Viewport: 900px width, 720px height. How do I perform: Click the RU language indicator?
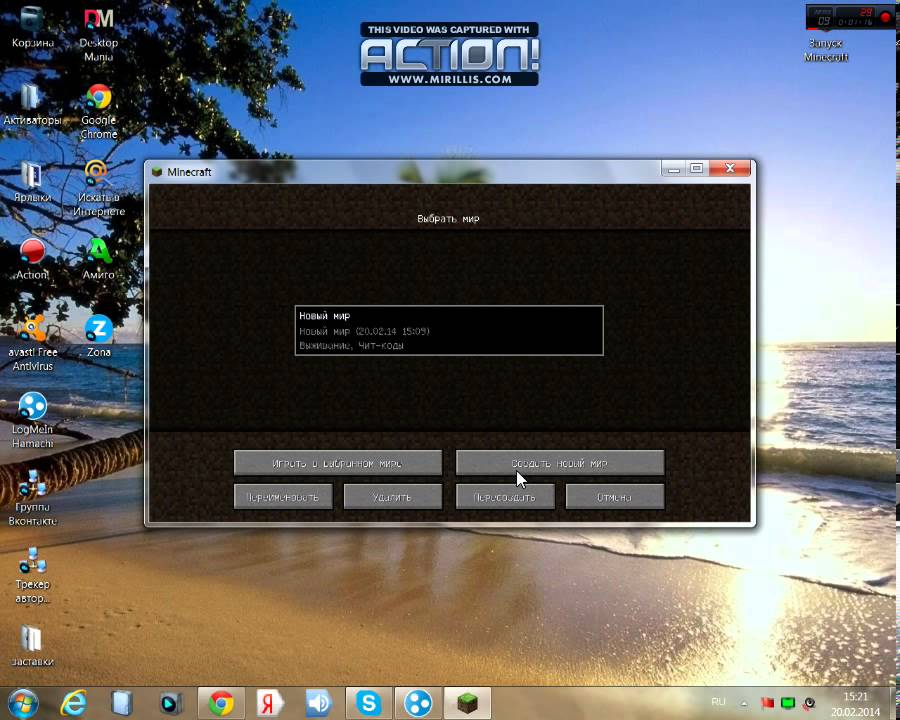(x=718, y=702)
